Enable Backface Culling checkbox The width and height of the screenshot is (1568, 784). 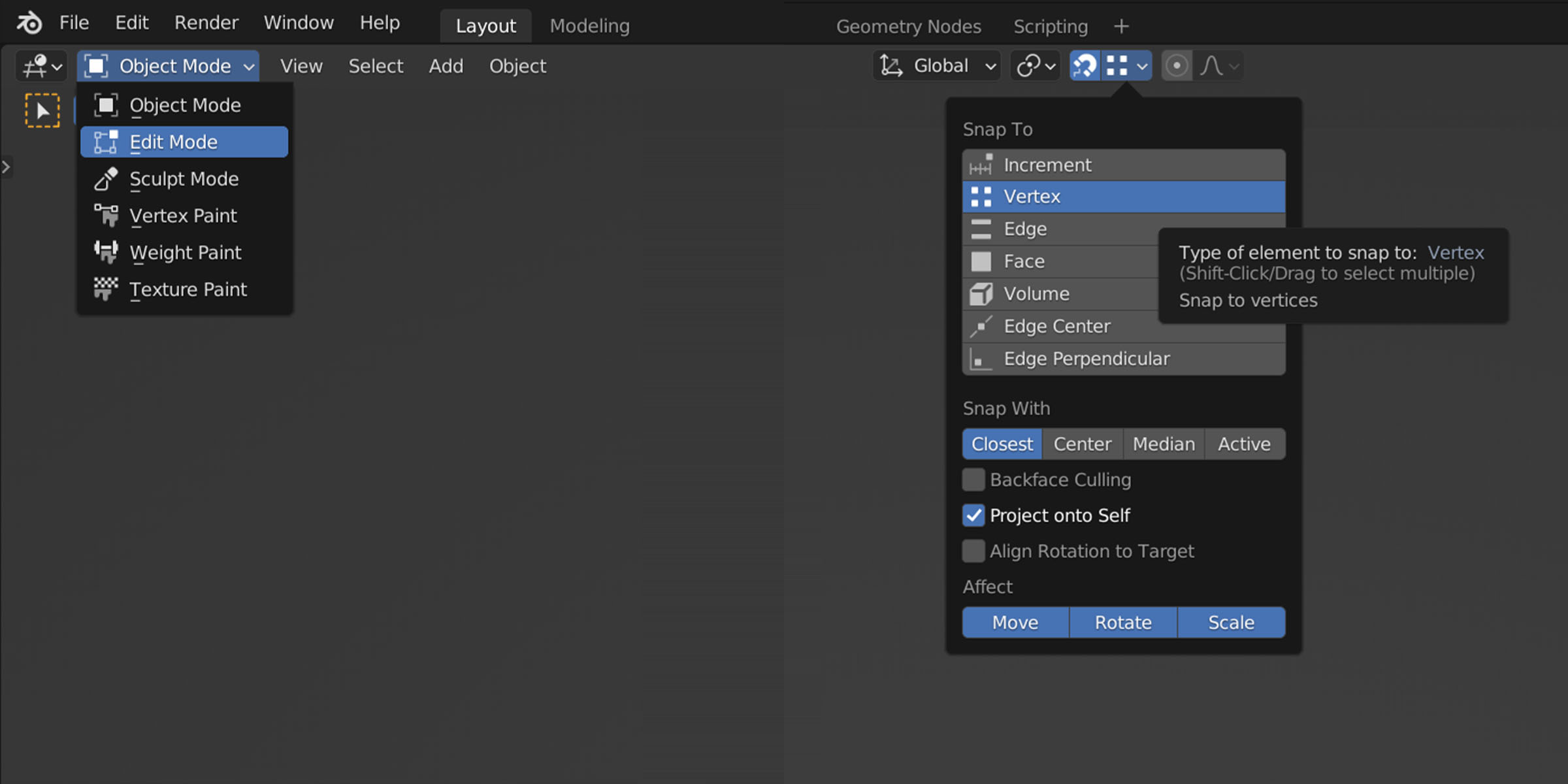(x=973, y=480)
